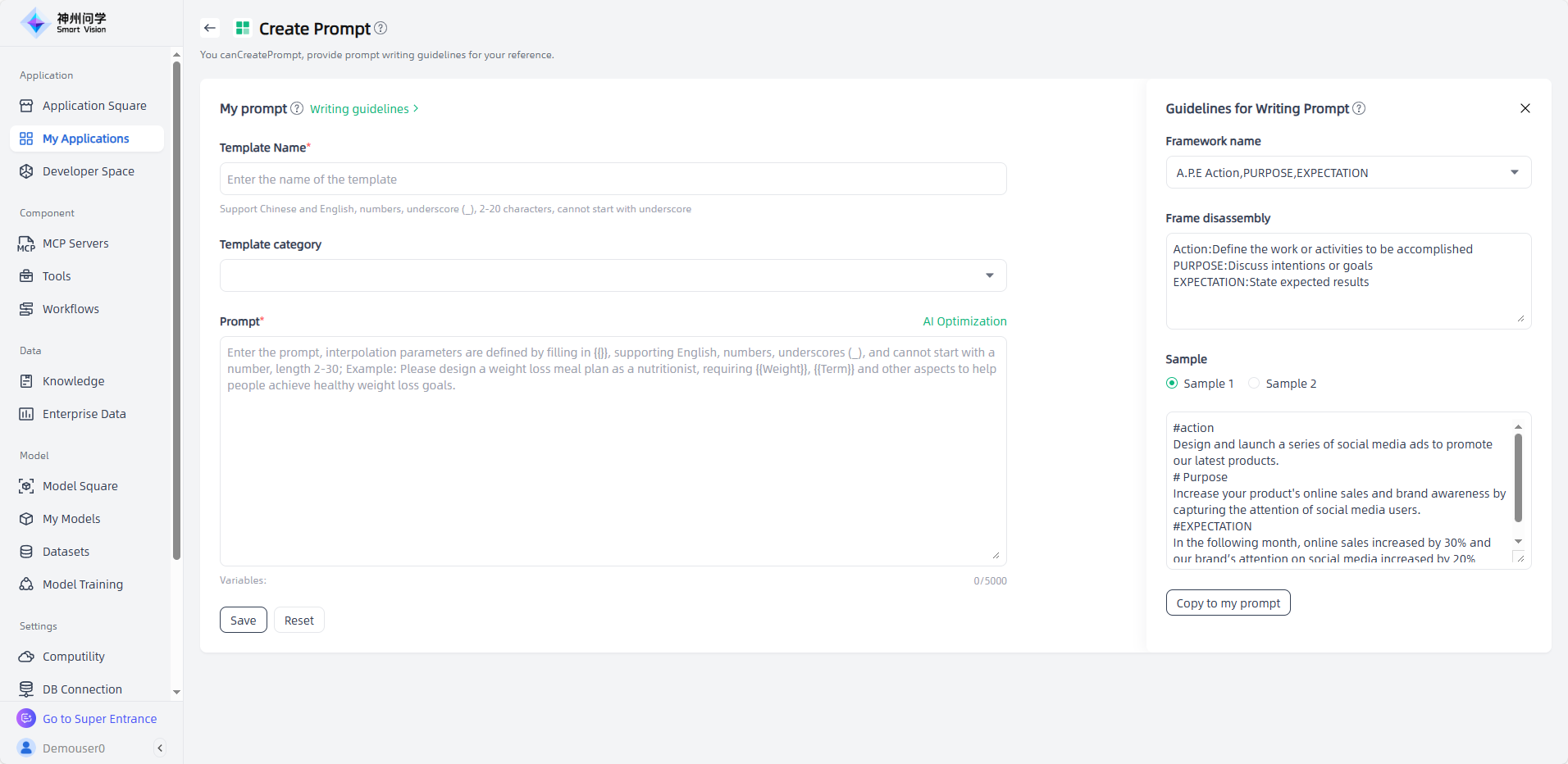Screen dimensions: 1568x764
Task: Click the Knowledge sidebar icon
Action: [x=26, y=381]
